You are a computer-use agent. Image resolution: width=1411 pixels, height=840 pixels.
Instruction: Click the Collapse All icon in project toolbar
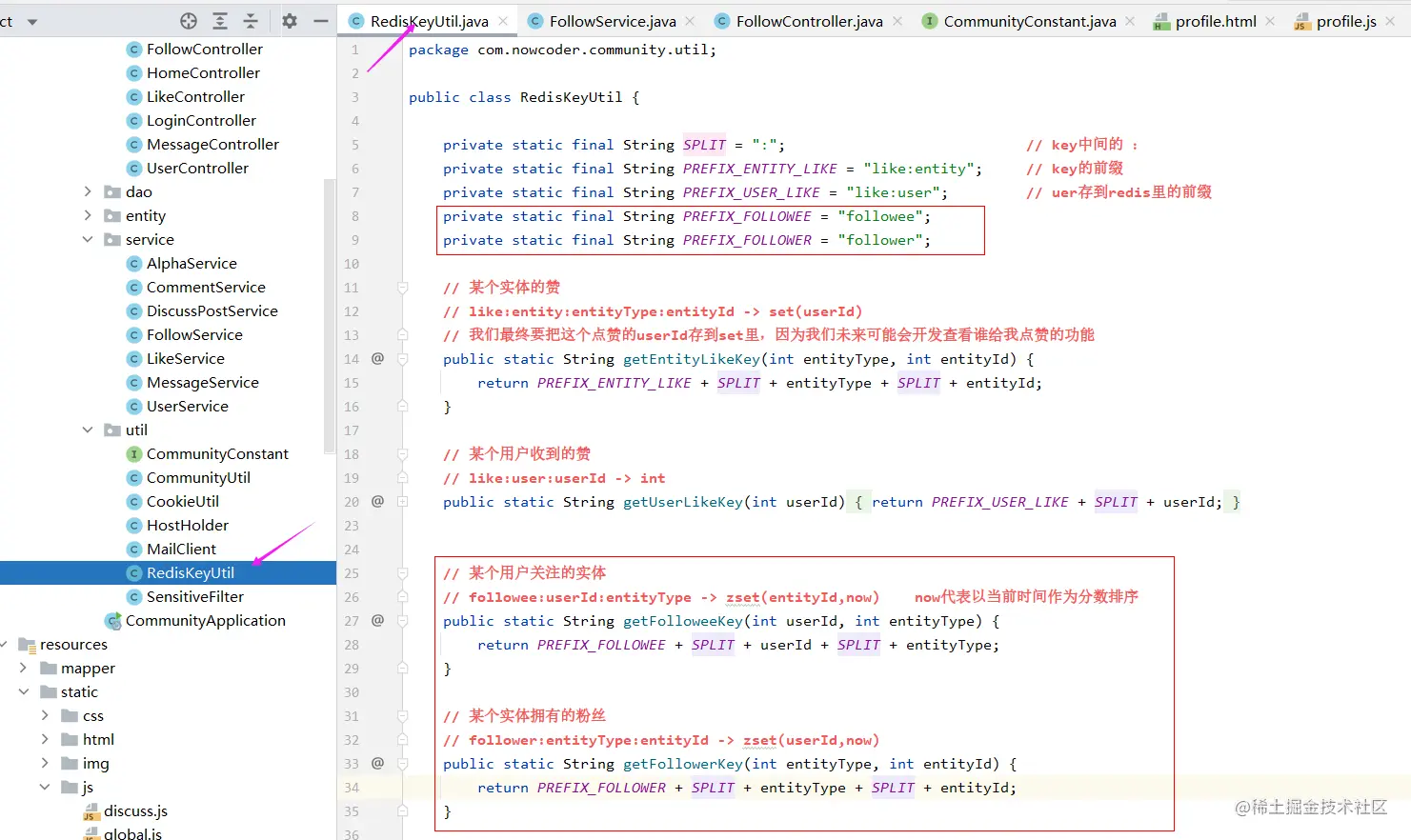(x=251, y=21)
